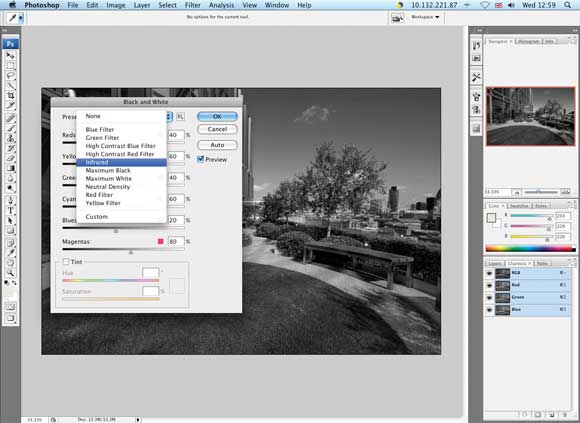Viewport: 580px width, 423px height.
Task: Select the Lasso tool
Action: pos(10,76)
